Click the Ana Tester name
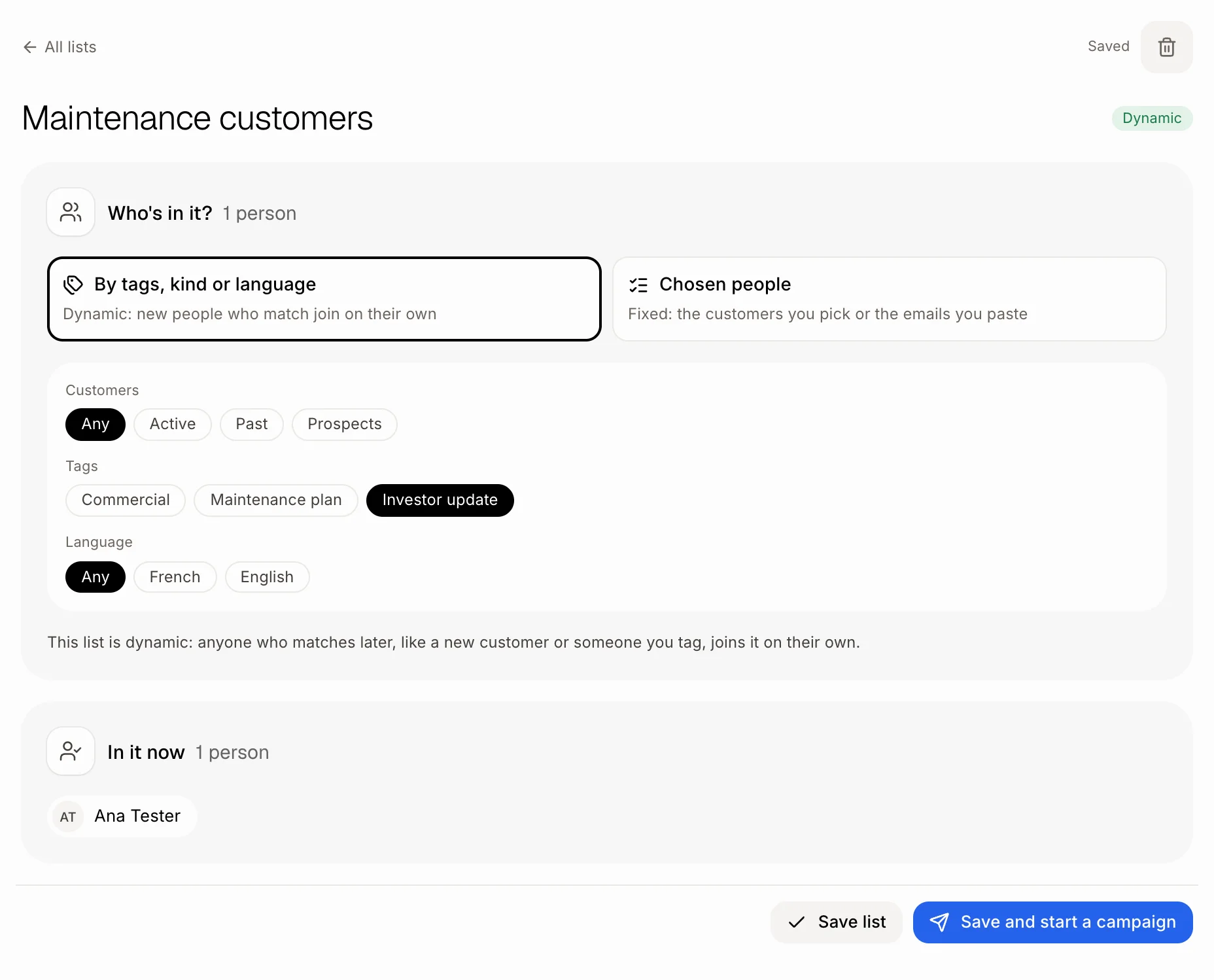Viewport: 1214px width, 980px height. [x=137, y=816]
